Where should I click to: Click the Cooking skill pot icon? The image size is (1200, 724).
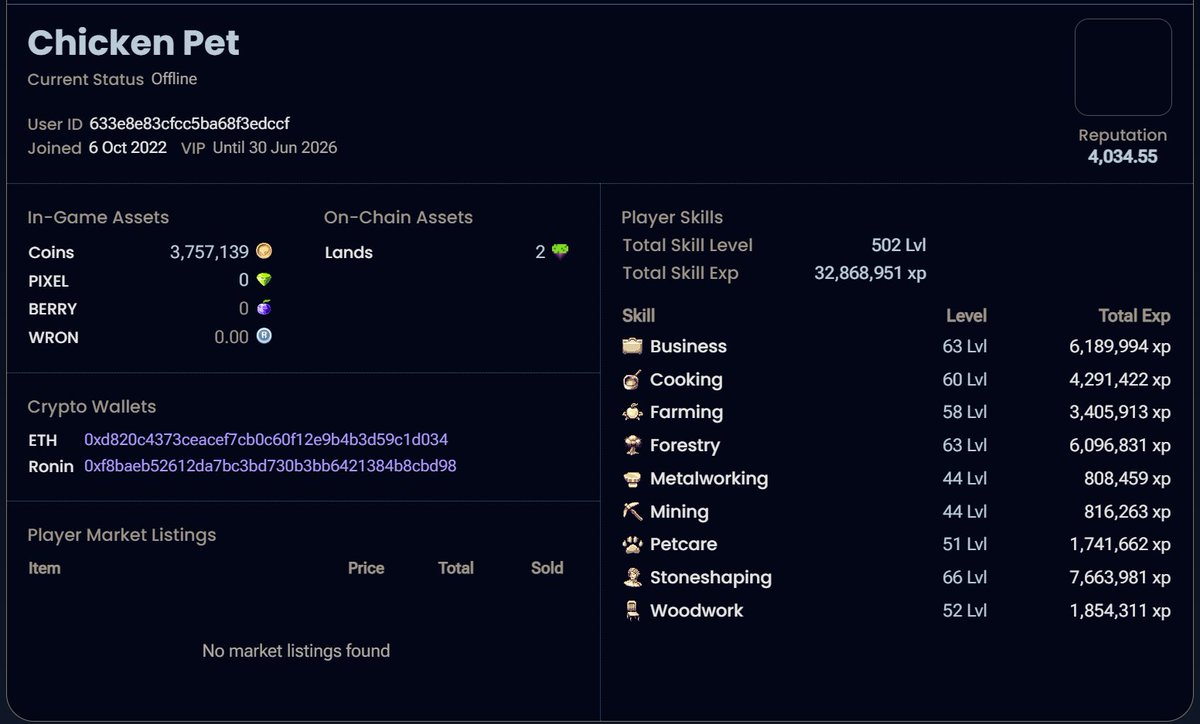click(632, 379)
